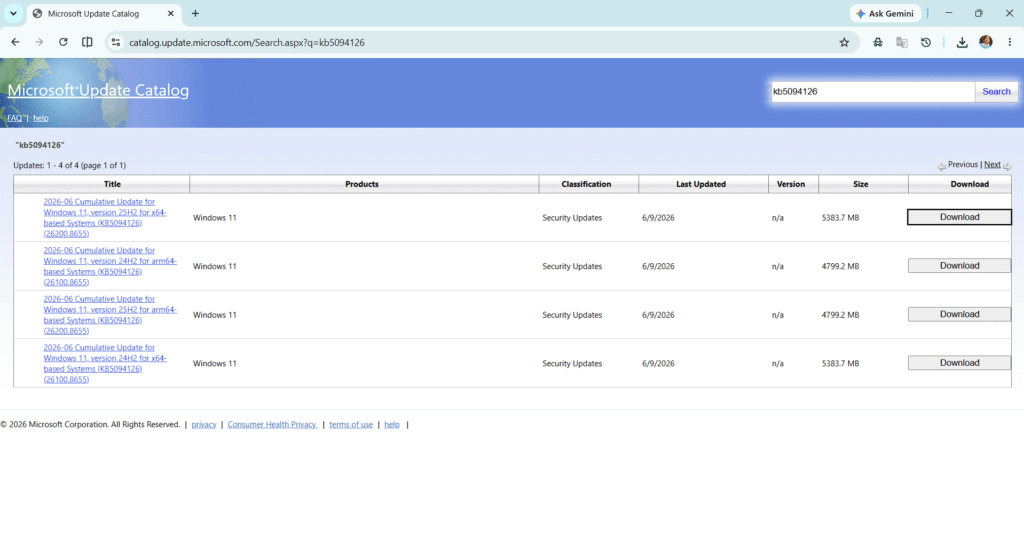This screenshot has width=1024, height=542.
Task: Open history clock icon in toolbar
Action: pos(926,42)
